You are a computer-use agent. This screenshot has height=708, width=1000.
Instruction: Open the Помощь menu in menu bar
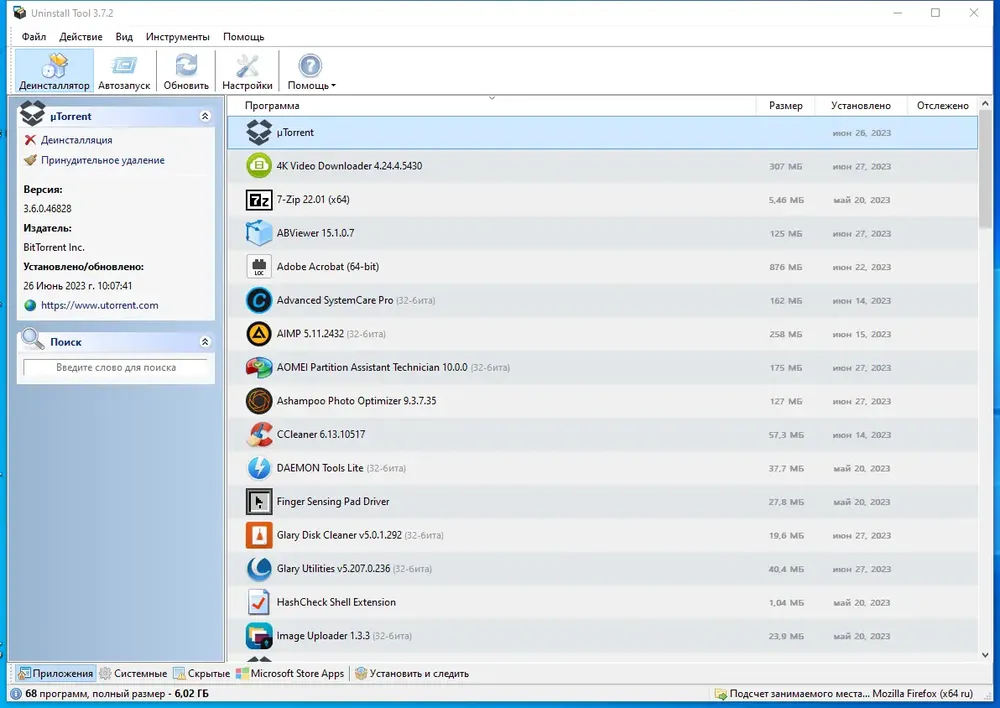243,36
